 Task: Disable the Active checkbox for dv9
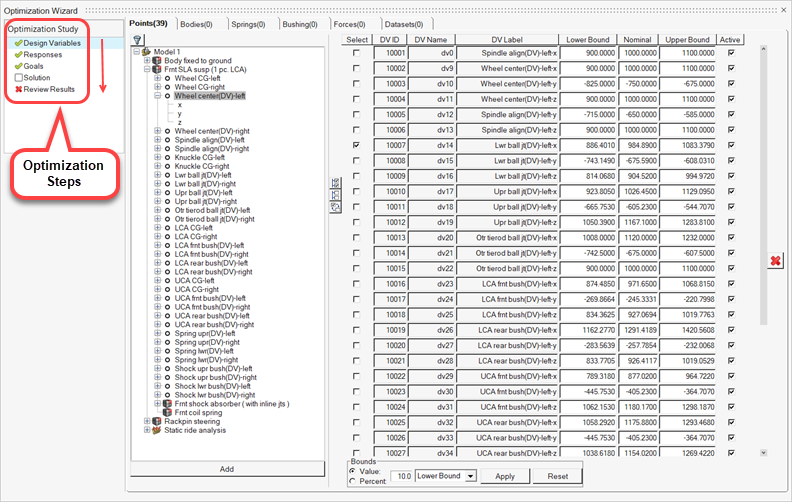(731, 68)
